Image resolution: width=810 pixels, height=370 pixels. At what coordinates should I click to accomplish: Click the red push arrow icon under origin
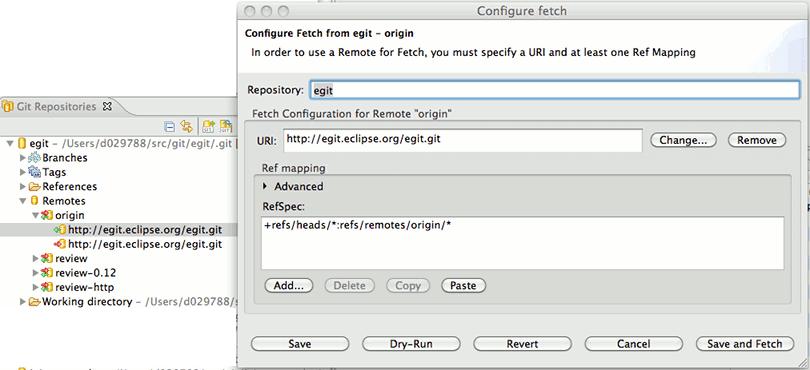click(60, 244)
